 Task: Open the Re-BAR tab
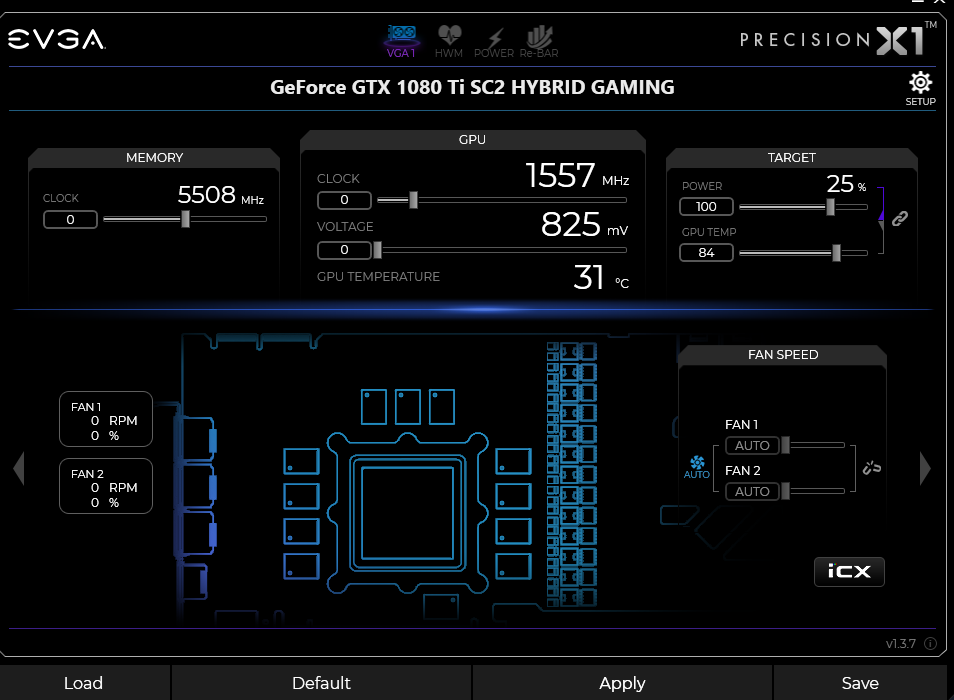tap(539, 41)
